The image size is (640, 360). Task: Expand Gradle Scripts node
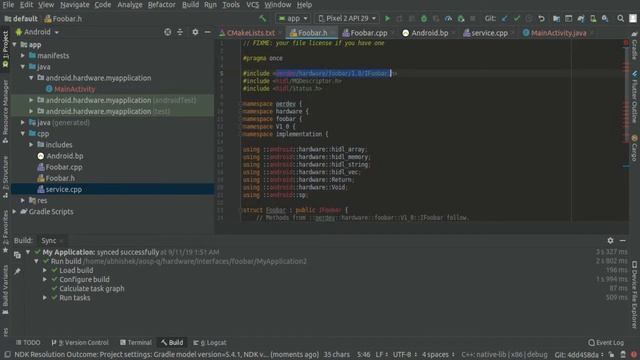pyautogui.click(x=15, y=211)
